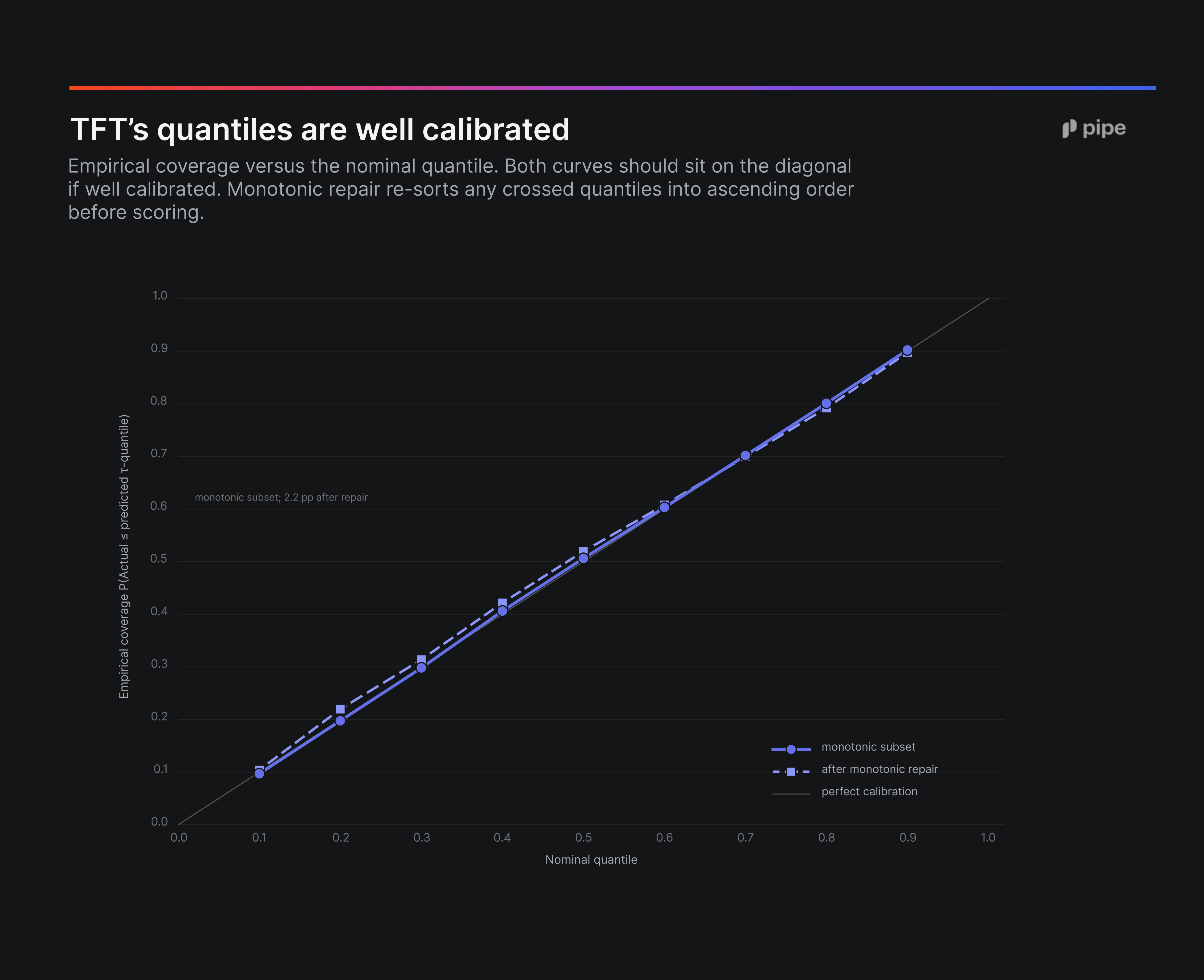Click the gradient bar above the title
The height and width of the screenshot is (980, 1204).
coord(612,88)
